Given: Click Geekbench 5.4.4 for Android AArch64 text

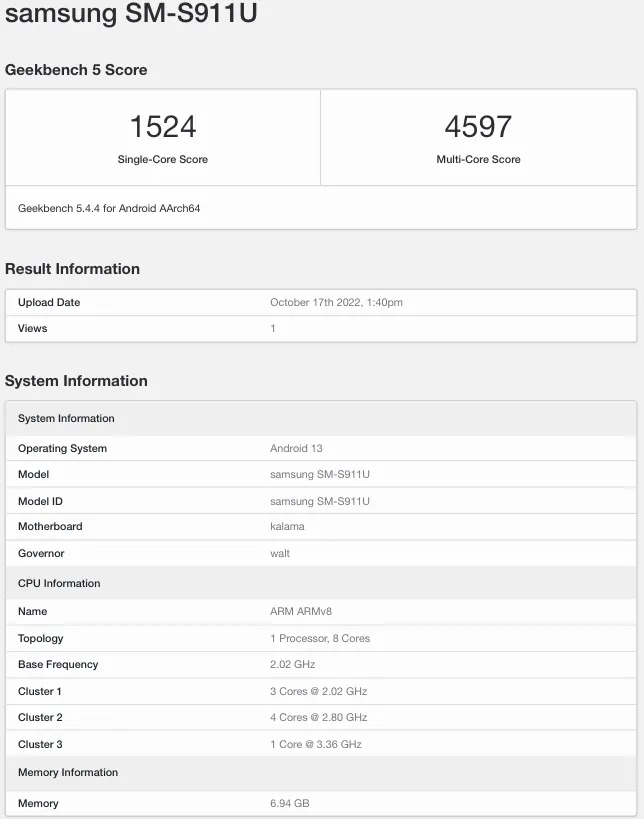Looking at the screenshot, I should (109, 209).
